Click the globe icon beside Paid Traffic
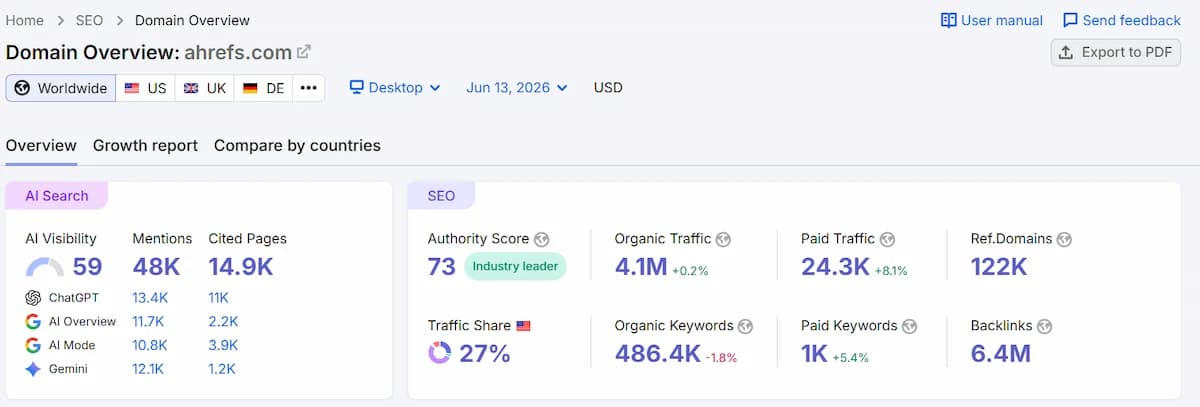The width and height of the screenshot is (1200, 407). (x=888, y=239)
